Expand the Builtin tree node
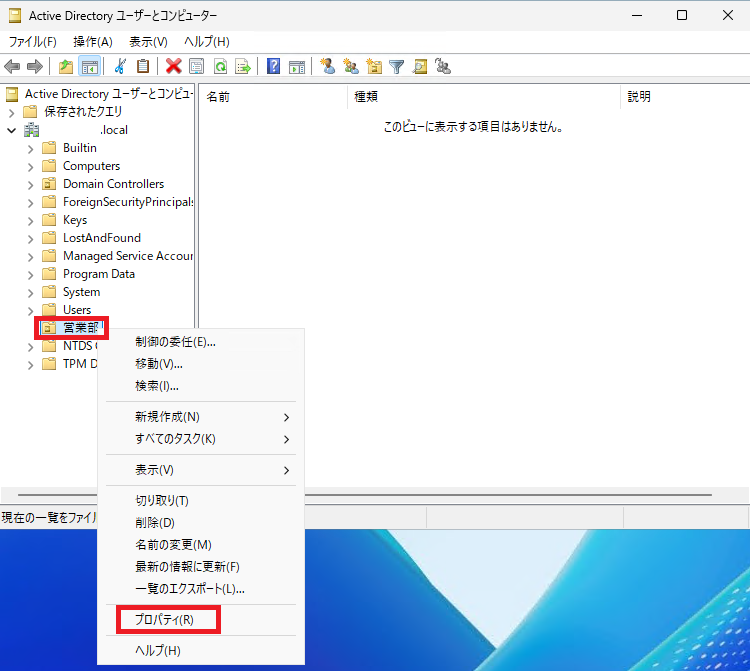 [x=30, y=148]
